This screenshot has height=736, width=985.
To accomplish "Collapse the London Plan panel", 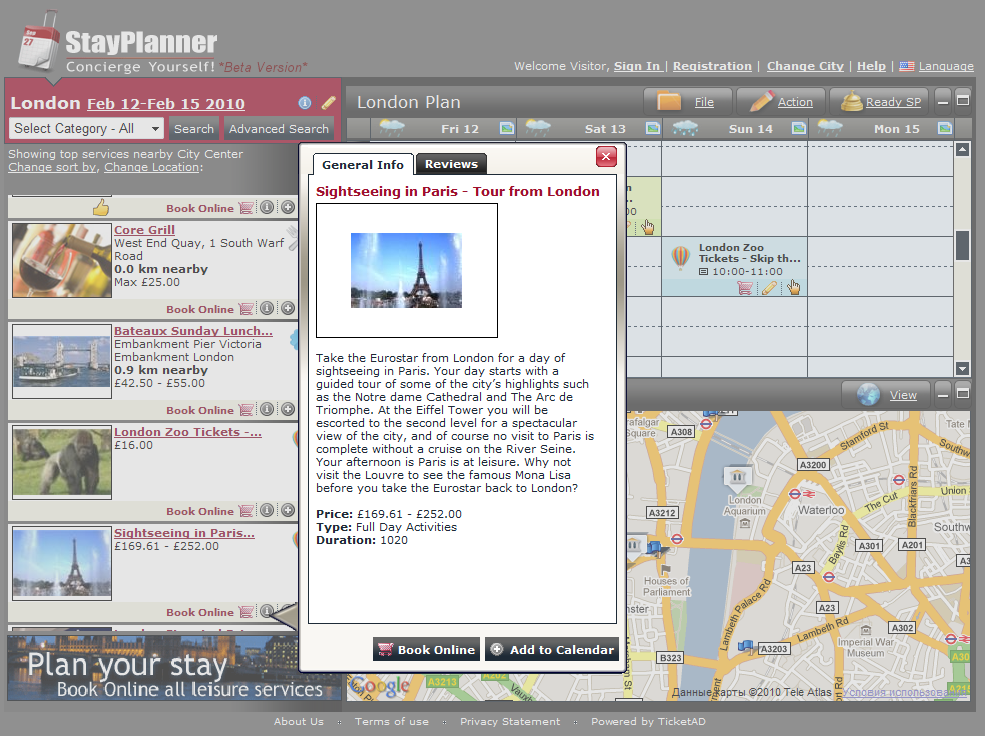I will [x=942, y=101].
